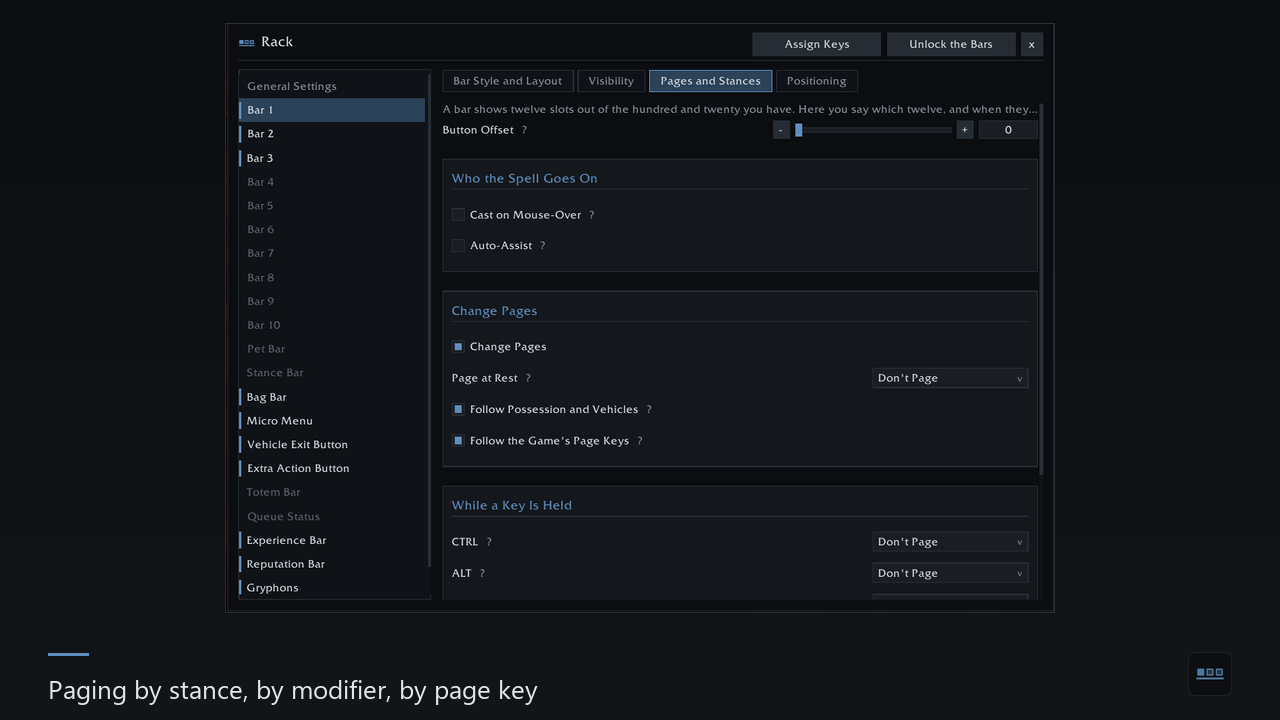The height and width of the screenshot is (720, 1280).
Task: Click the Rack logo icon in the title bar
Action: click(247, 42)
